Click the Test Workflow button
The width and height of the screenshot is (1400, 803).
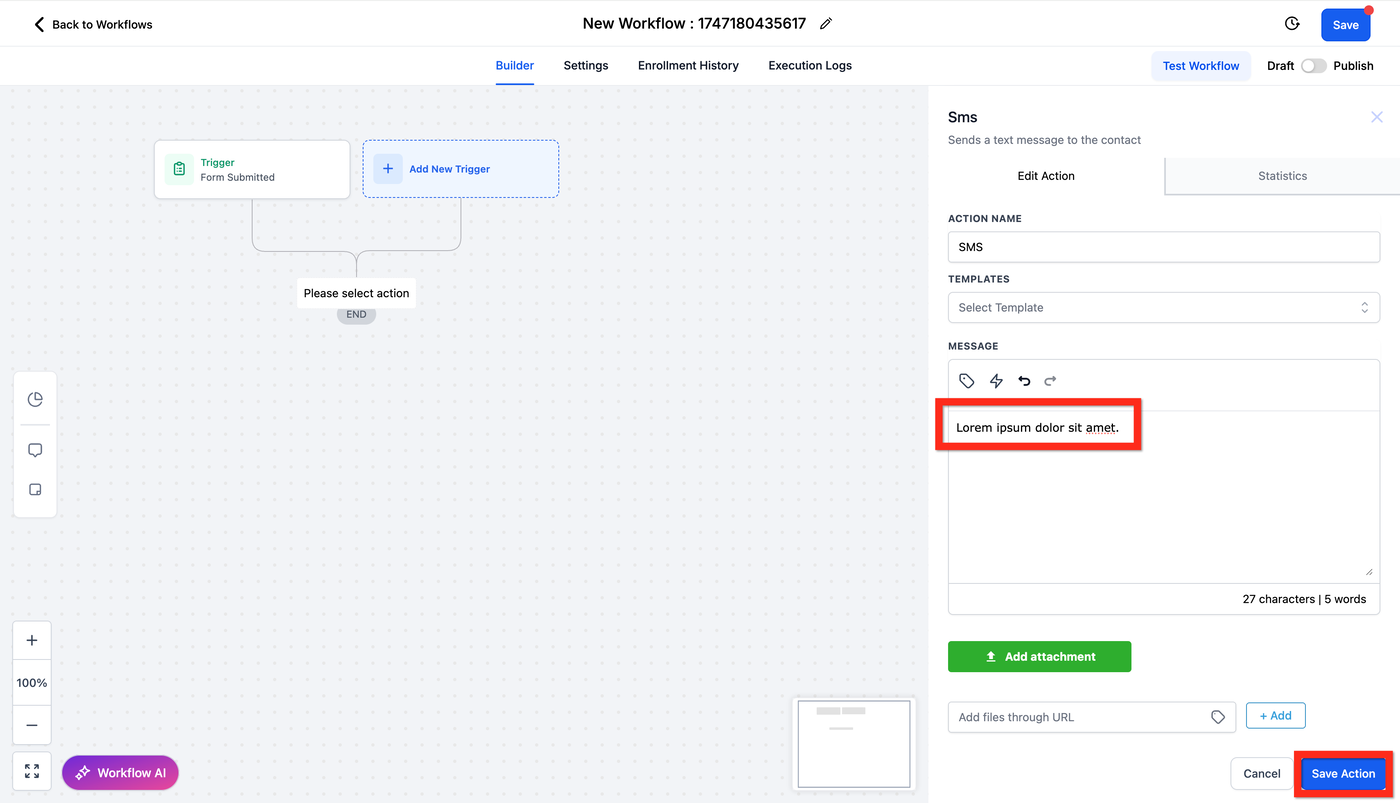pyautogui.click(x=1201, y=66)
